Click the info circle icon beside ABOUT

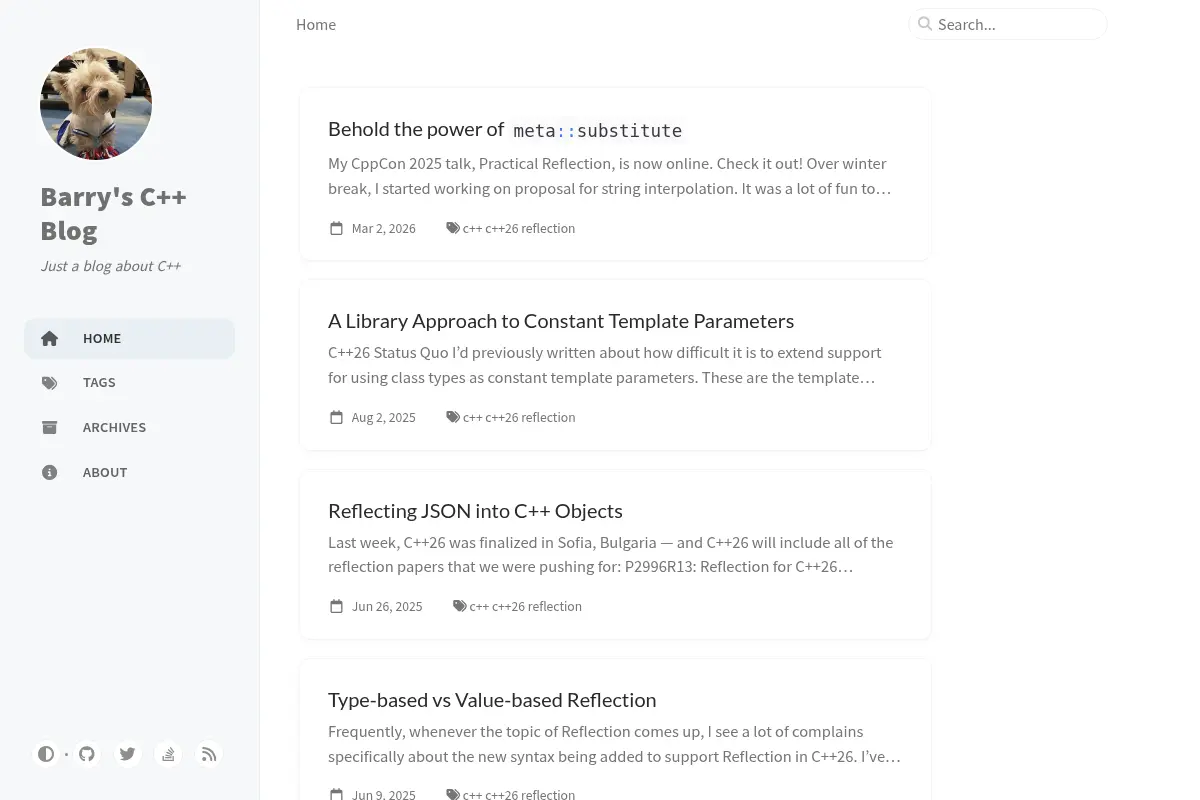50,473
